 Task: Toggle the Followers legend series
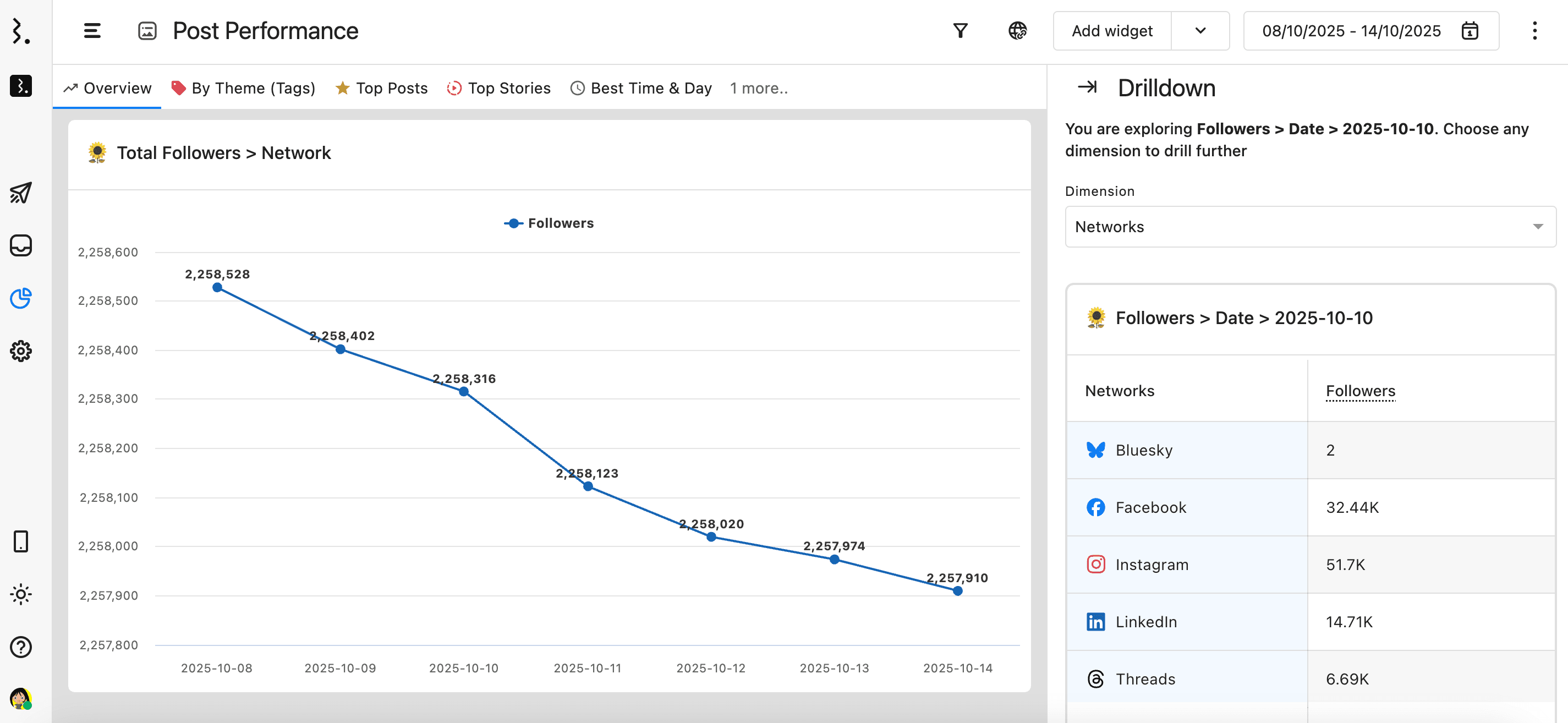(x=549, y=223)
